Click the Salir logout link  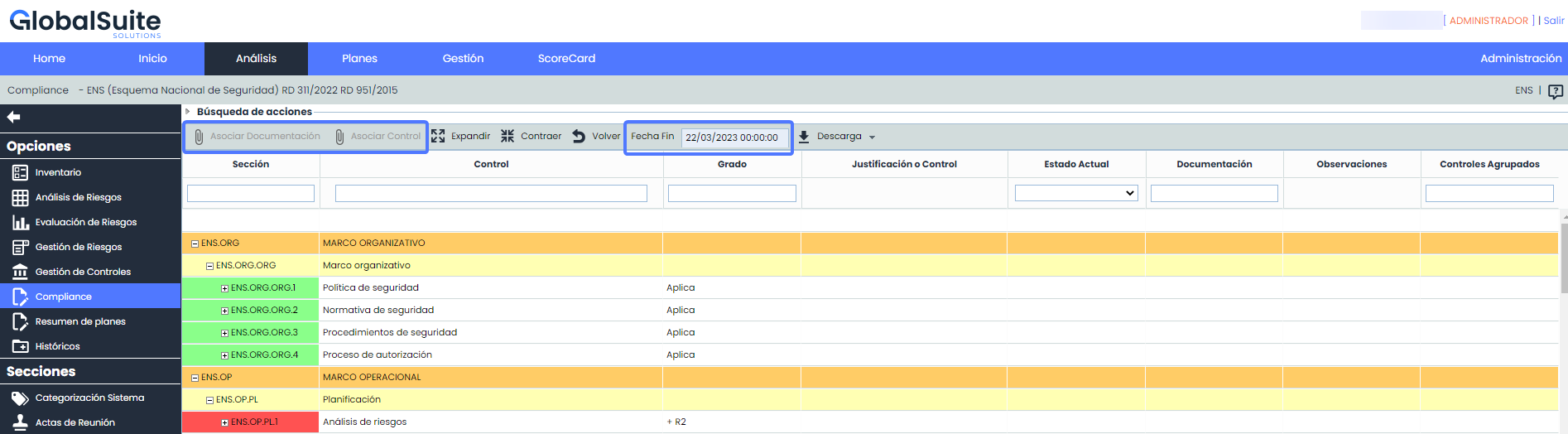(1553, 21)
